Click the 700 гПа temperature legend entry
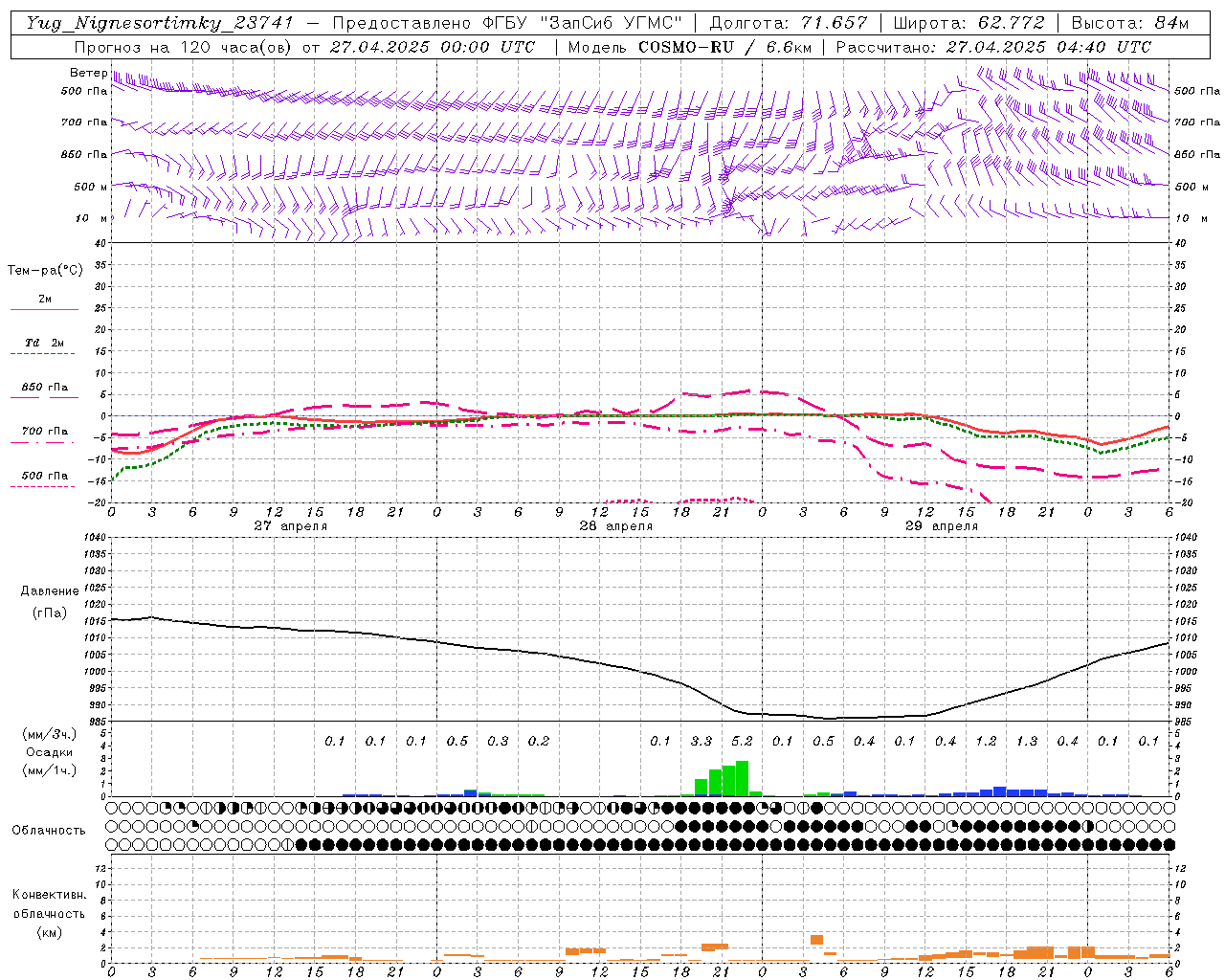 (45, 432)
